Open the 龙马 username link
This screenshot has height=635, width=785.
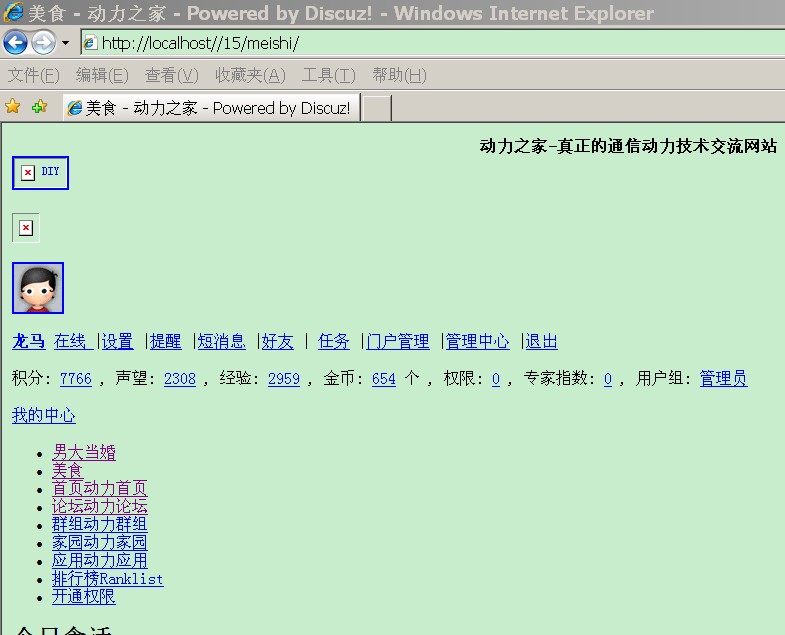click(29, 342)
